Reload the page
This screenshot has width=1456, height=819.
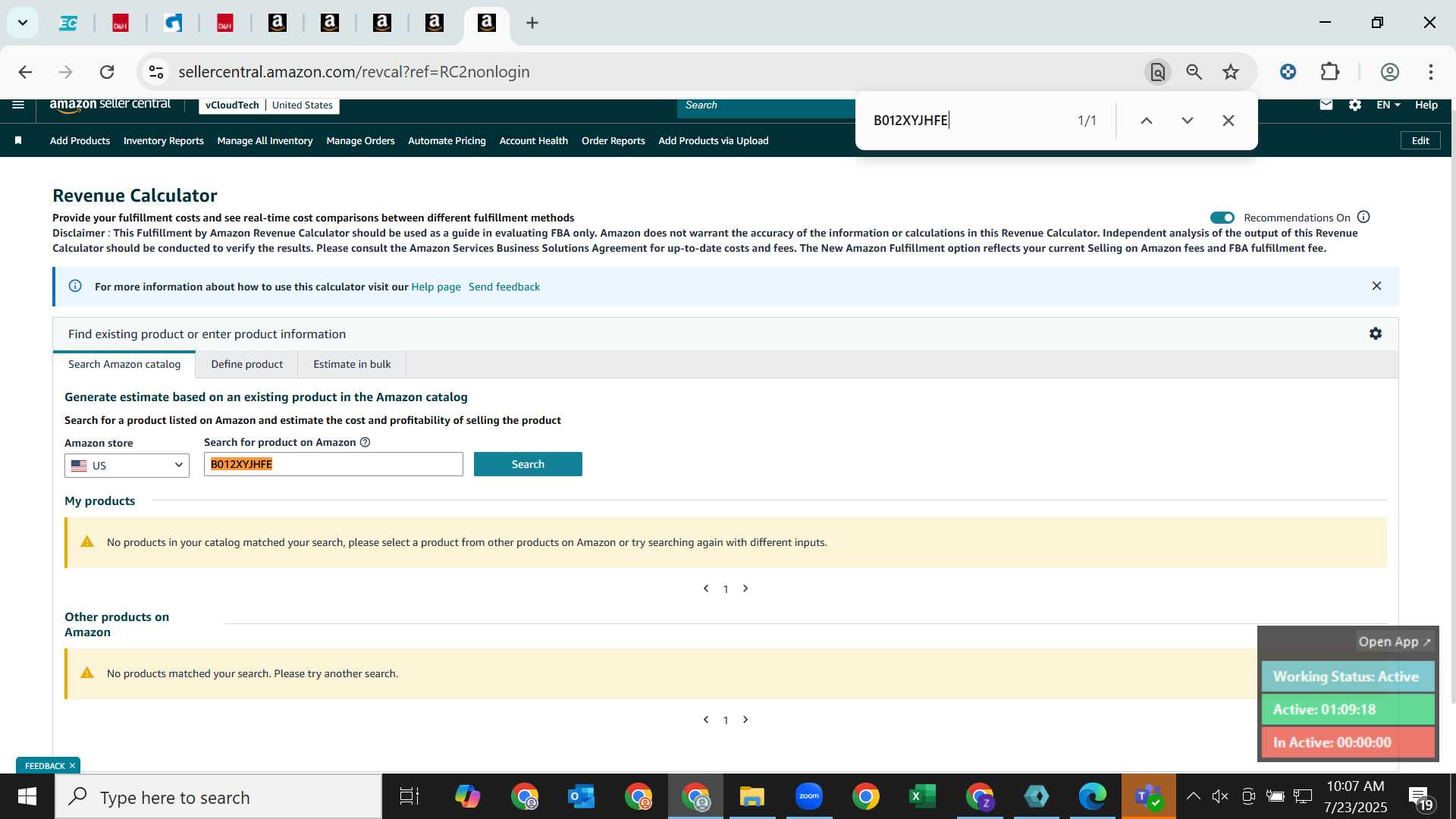pos(107,72)
